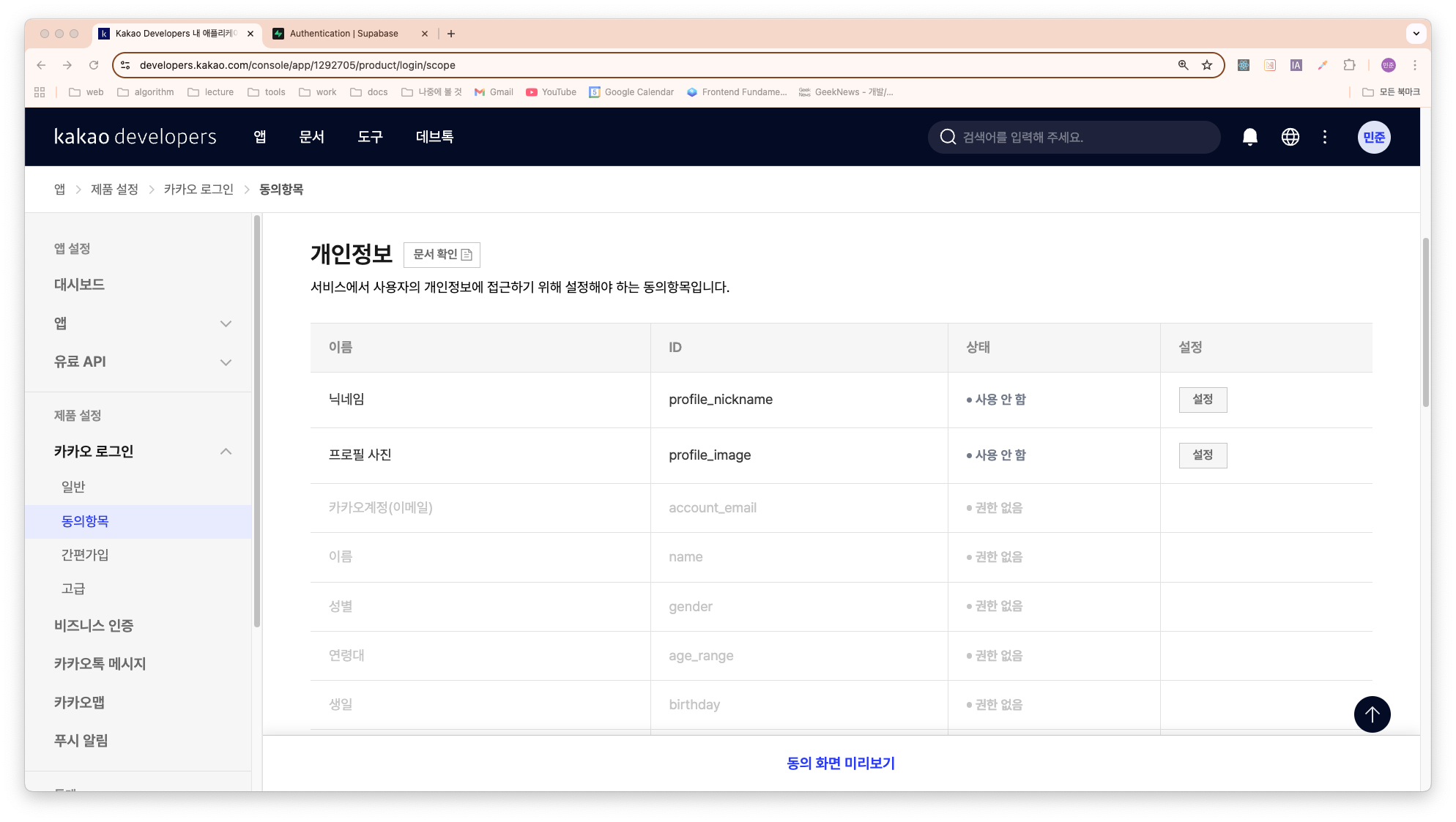Click the 민준 profile avatar

coord(1373,137)
